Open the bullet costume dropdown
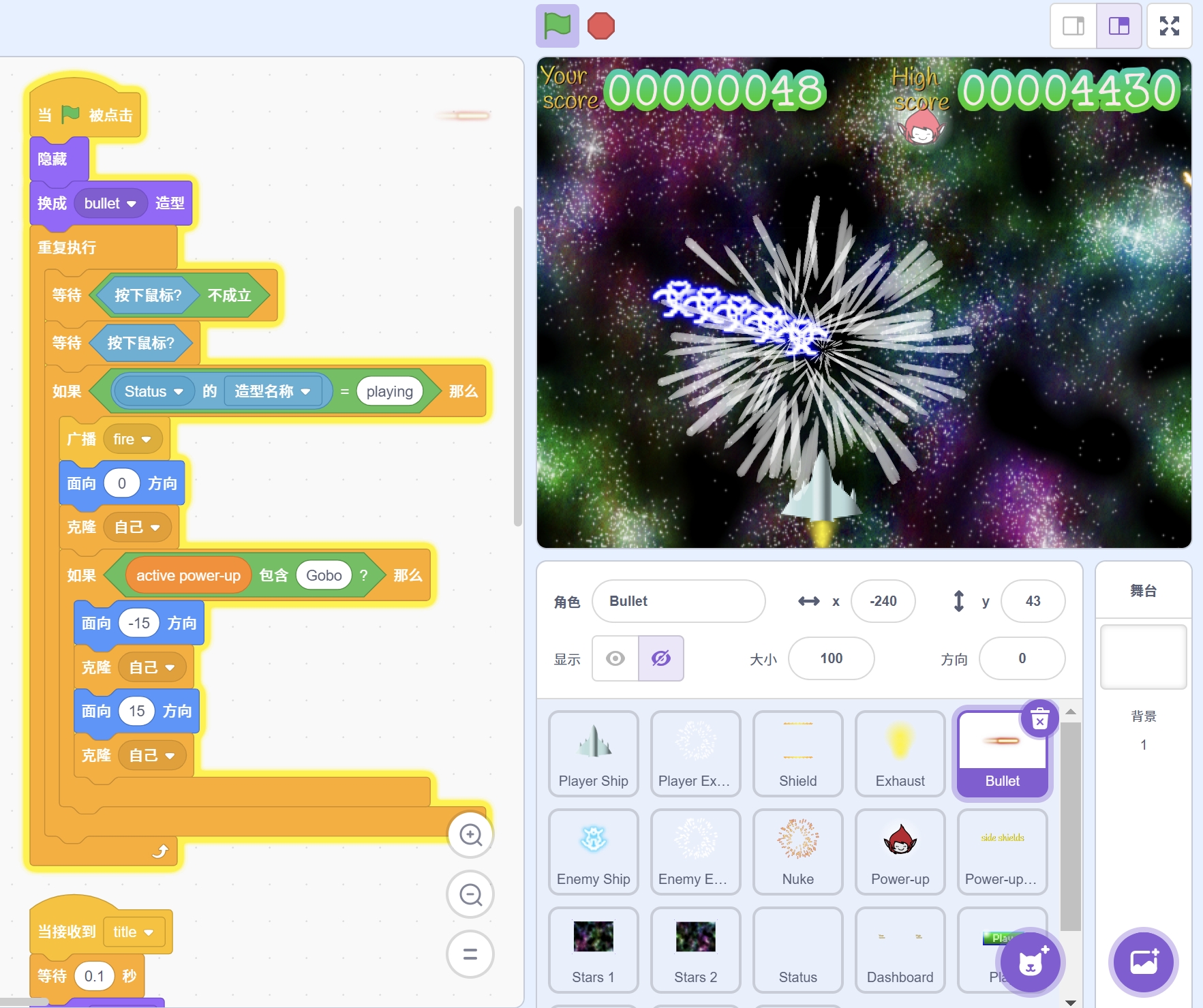The image size is (1203, 1008). pos(132,204)
